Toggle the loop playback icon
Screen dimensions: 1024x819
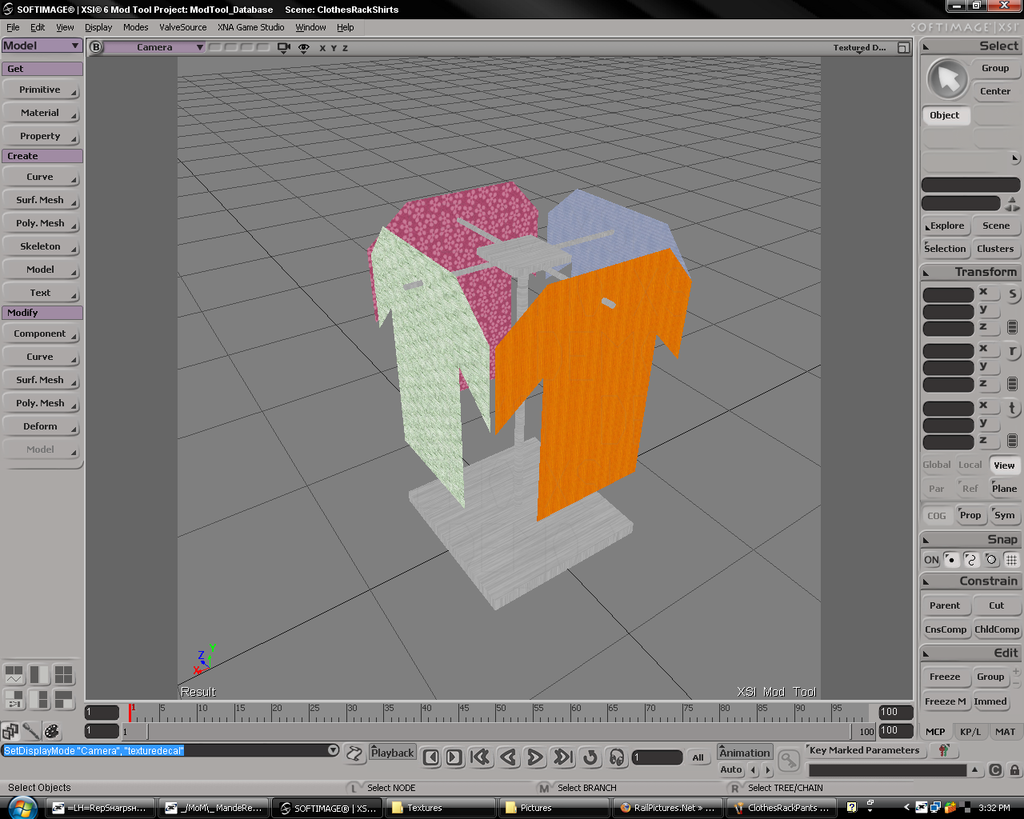[x=590, y=757]
